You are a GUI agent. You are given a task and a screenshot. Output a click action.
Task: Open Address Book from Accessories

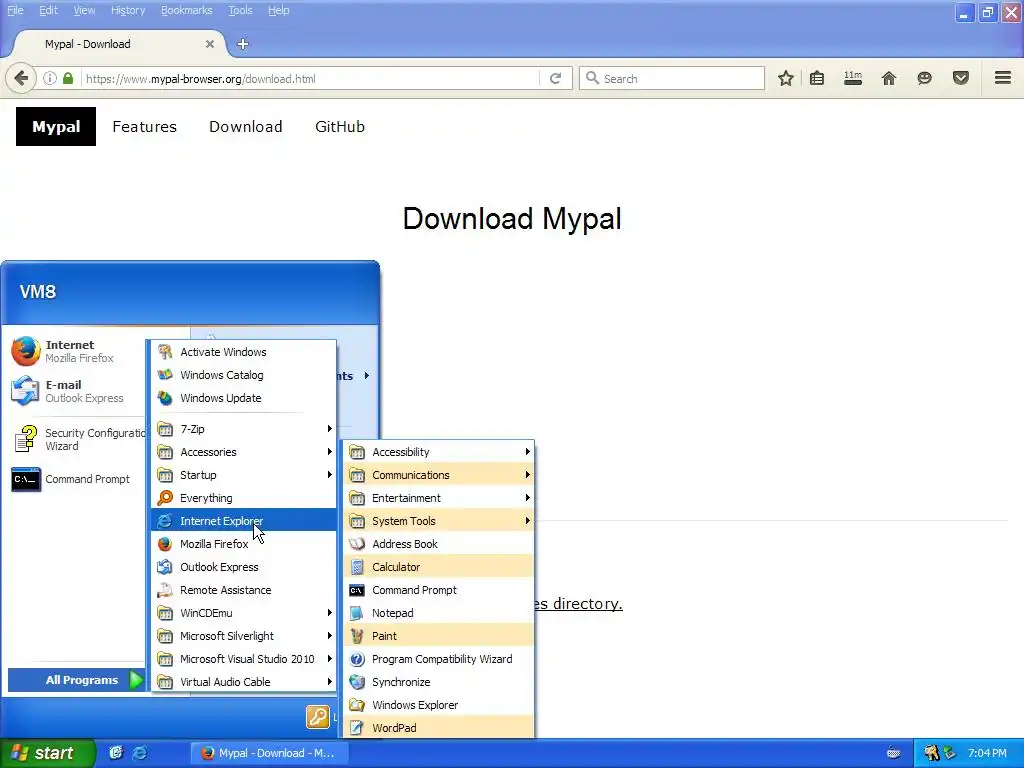point(438,544)
